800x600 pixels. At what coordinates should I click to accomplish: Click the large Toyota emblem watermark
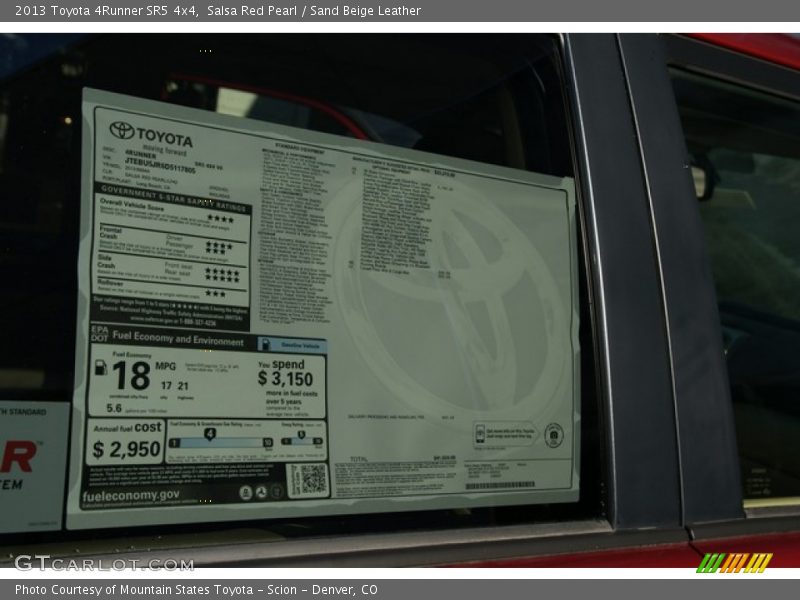click(447, 290)
